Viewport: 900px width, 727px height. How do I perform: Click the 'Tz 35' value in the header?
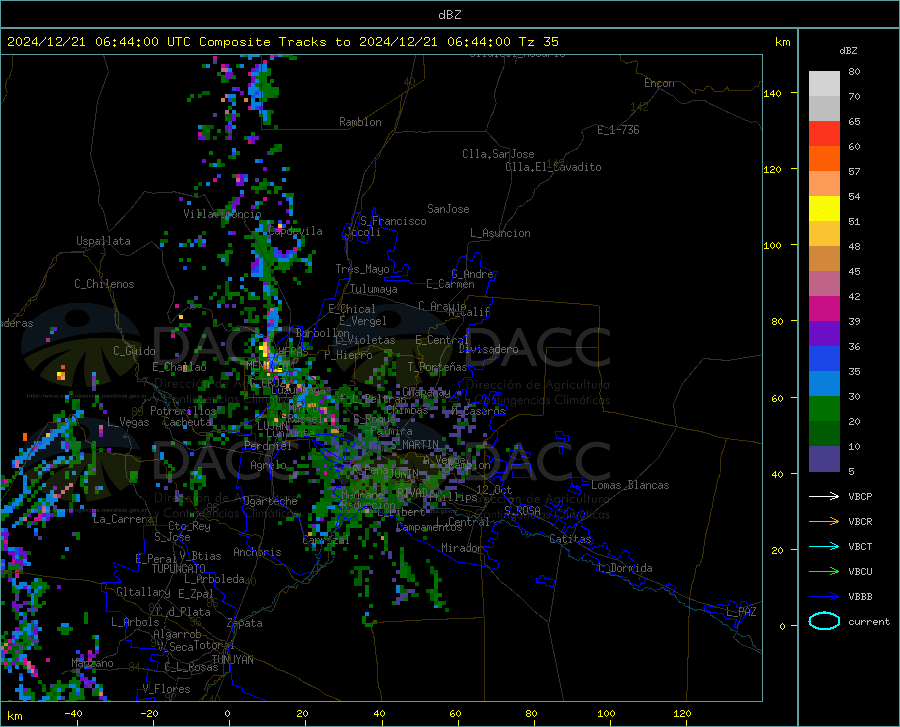(538, 42)
